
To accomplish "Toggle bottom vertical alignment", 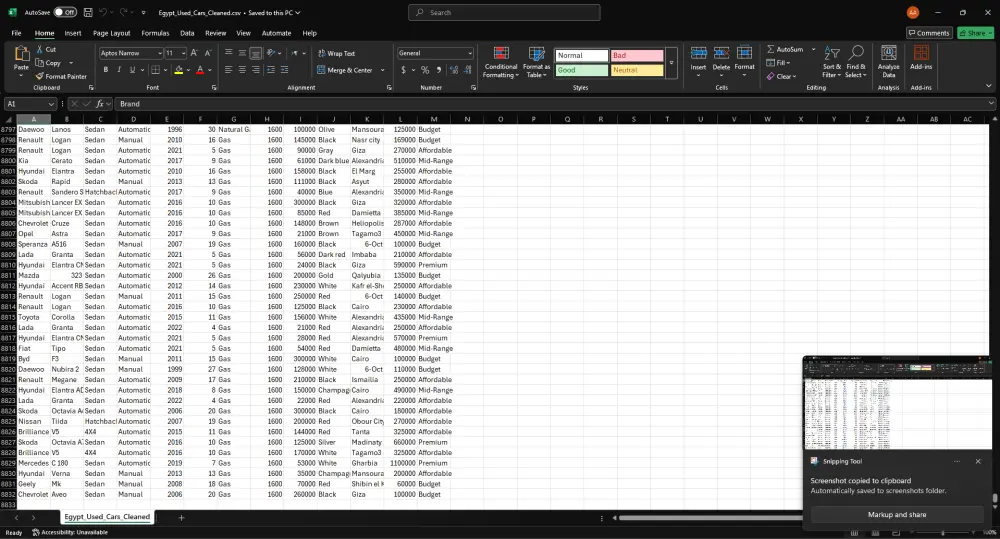I will 255,53.
